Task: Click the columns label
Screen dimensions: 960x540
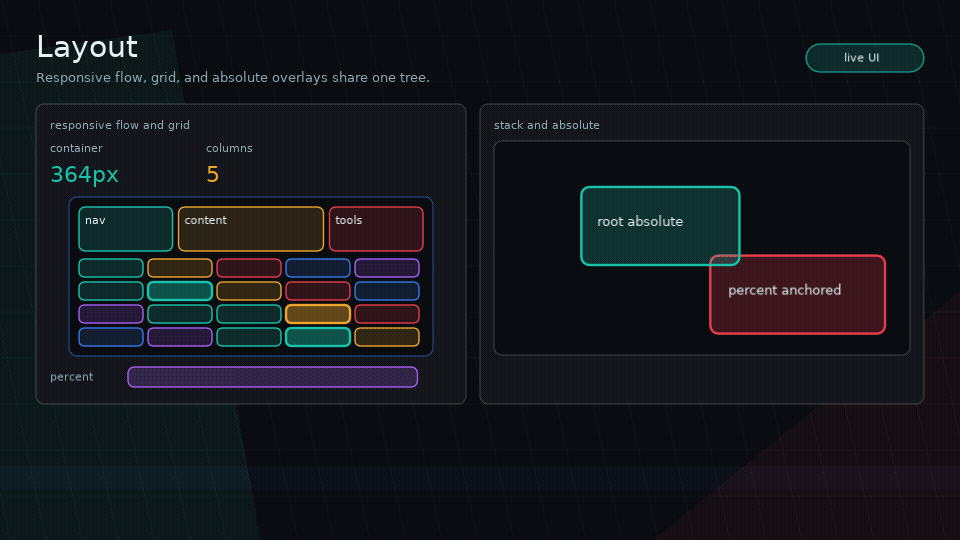Action: coord(230,148)
